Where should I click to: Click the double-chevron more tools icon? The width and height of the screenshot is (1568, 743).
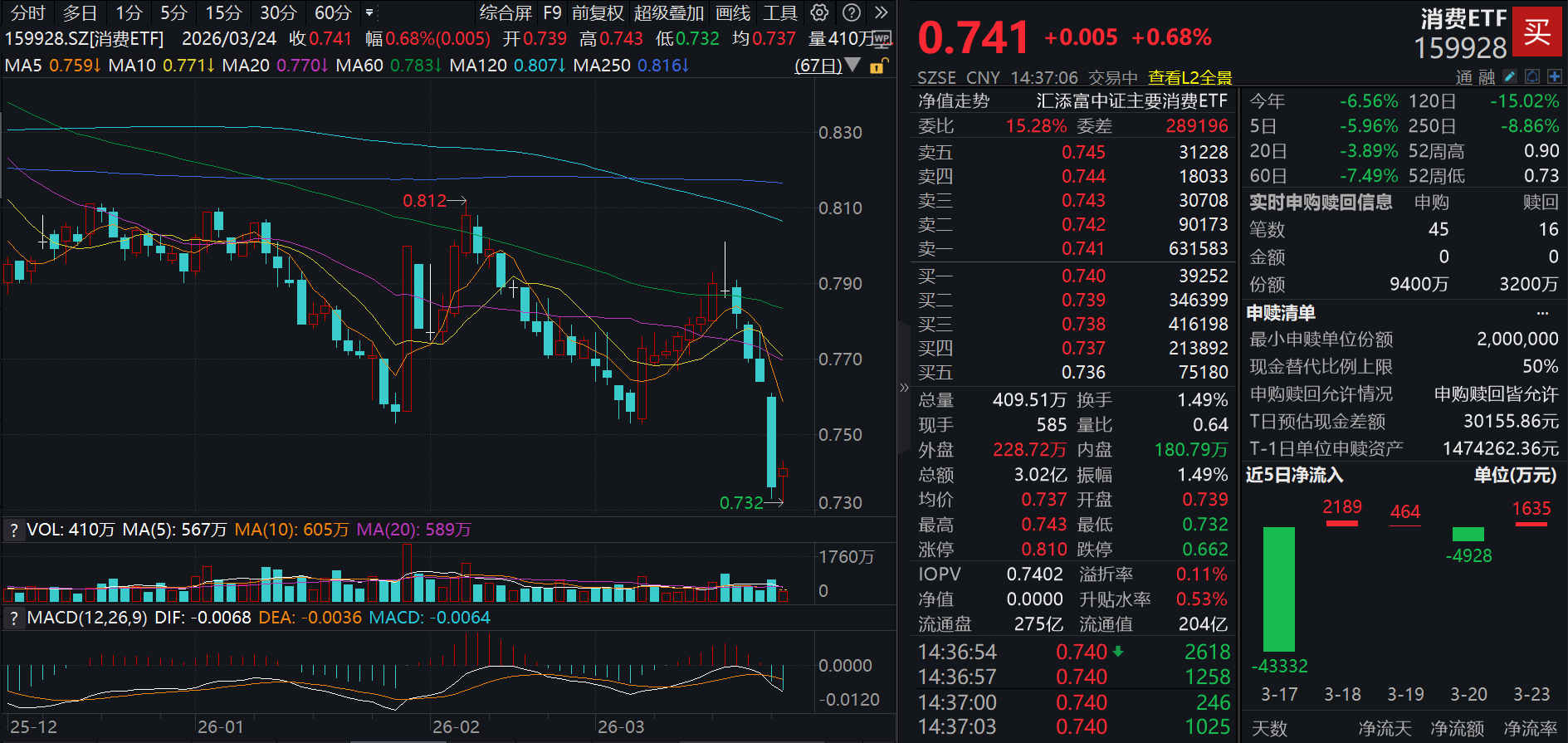pos(881,12)
